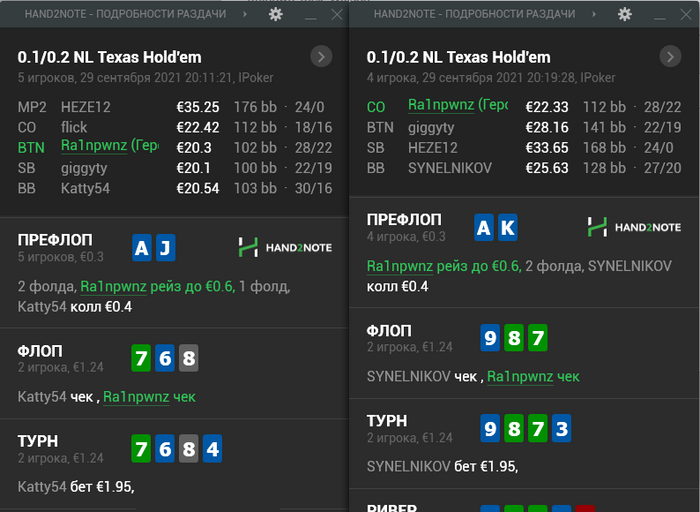Click Ra1npwnz check action on right flop
This screenshot has height=512, width=700.
click(x=533, y=377)
